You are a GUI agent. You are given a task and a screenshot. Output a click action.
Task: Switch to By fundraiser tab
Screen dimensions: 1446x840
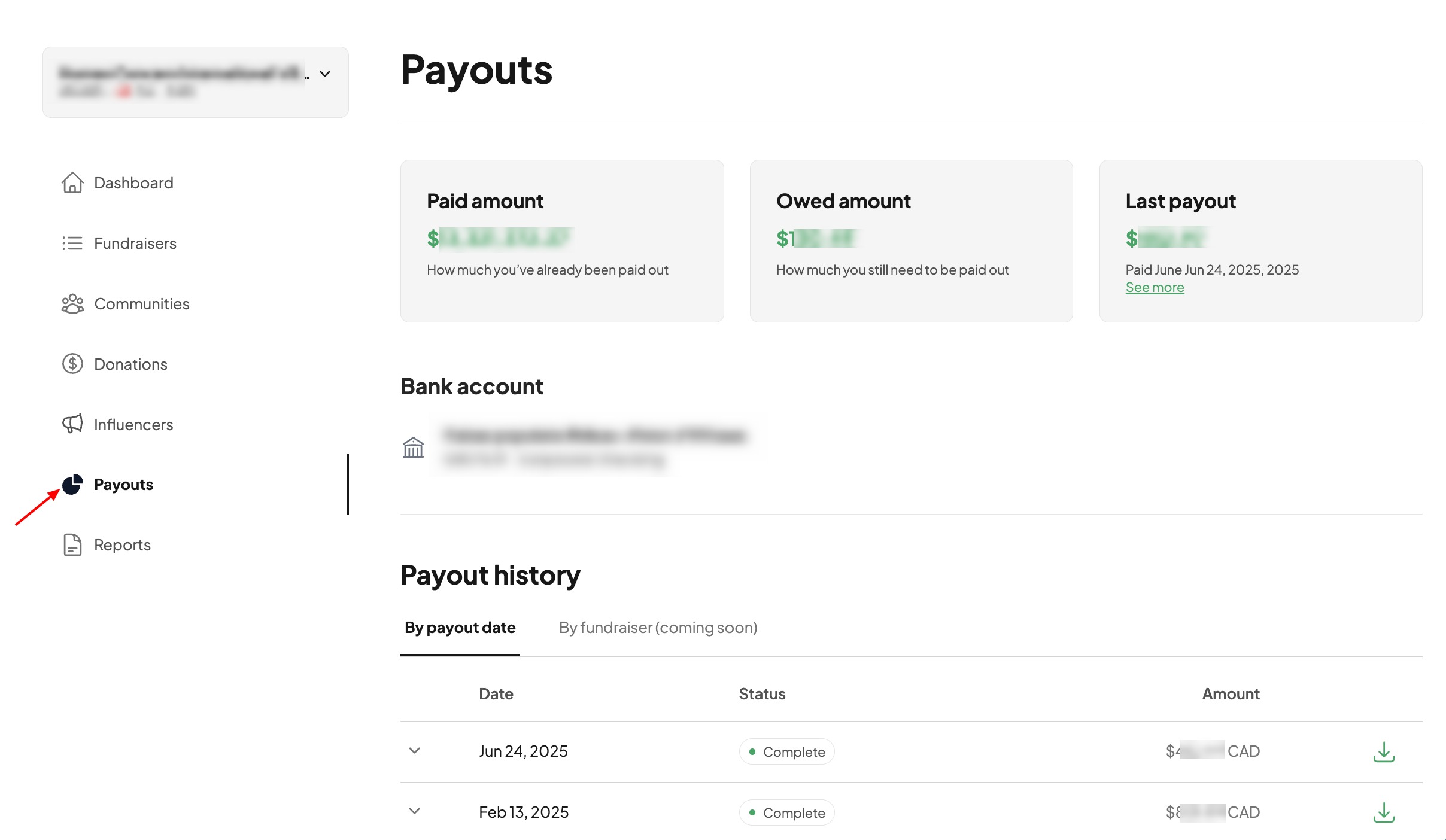click(658, 628)
